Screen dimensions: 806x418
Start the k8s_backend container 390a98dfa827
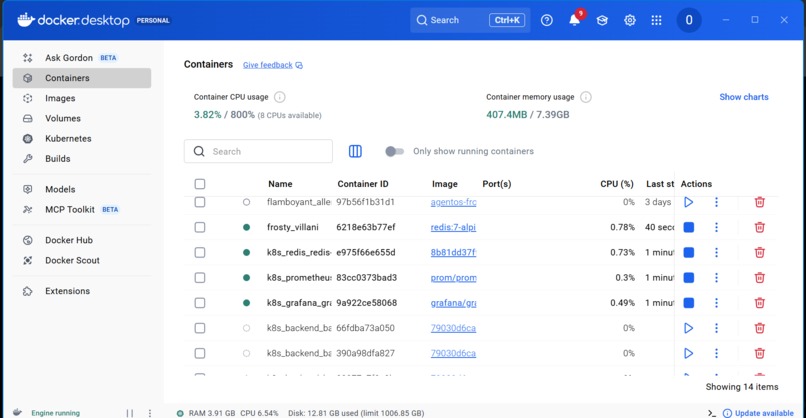click(x=688, y=353)
